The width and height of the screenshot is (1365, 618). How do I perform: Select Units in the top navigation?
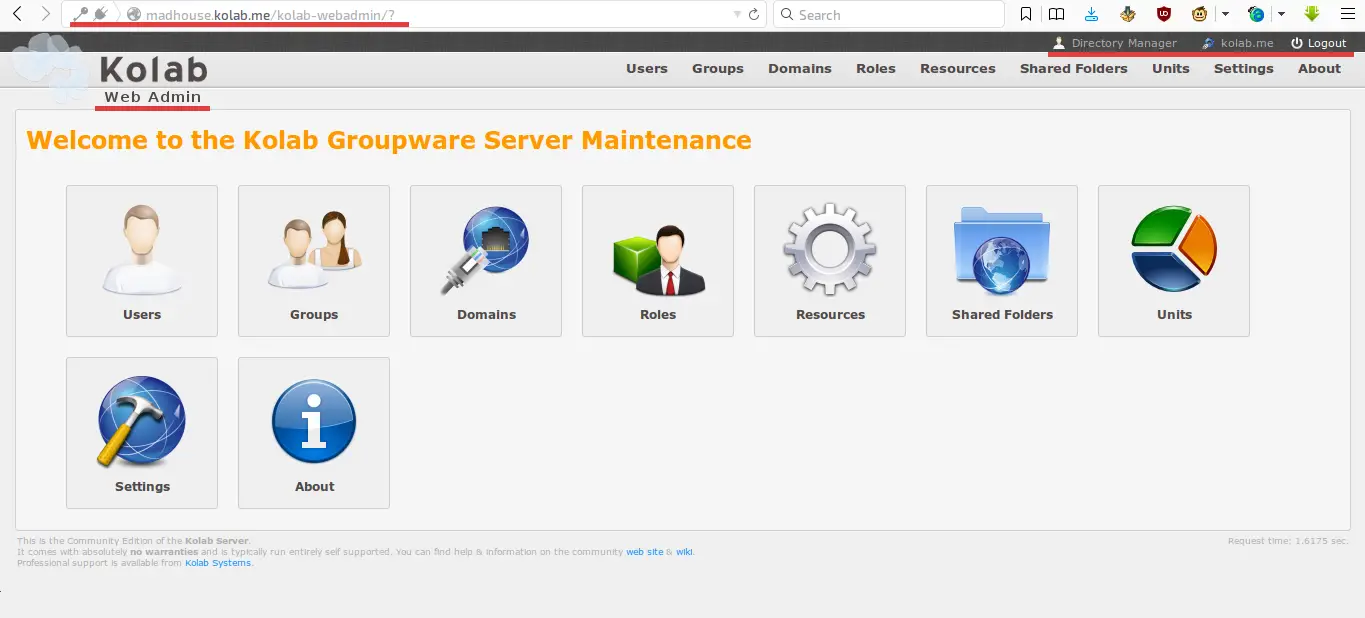(x=1171, y=68)
